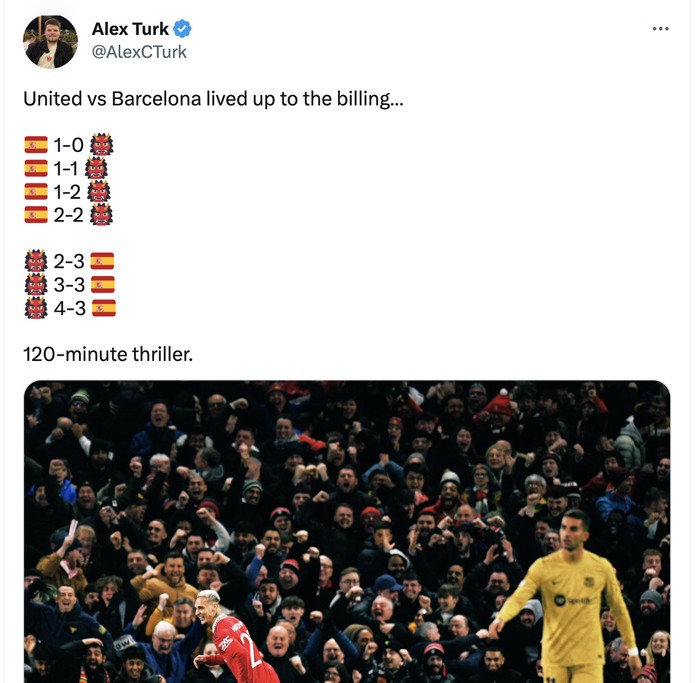Click the red devil emoji before 4-3
Viewport: 700px width, 683px height.
[x=36, y=308]
